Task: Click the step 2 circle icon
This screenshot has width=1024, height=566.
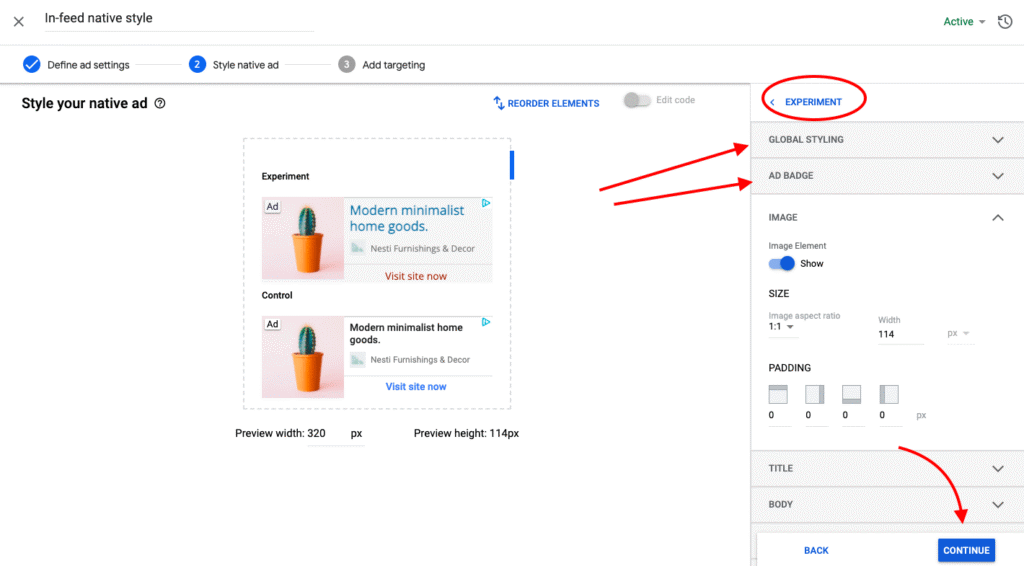Action: (x=197, y=65)
